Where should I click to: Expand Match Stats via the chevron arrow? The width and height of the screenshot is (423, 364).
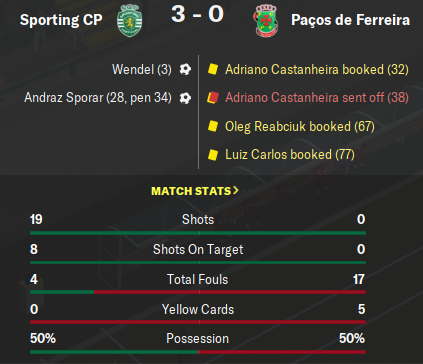[x=236, y=190]
